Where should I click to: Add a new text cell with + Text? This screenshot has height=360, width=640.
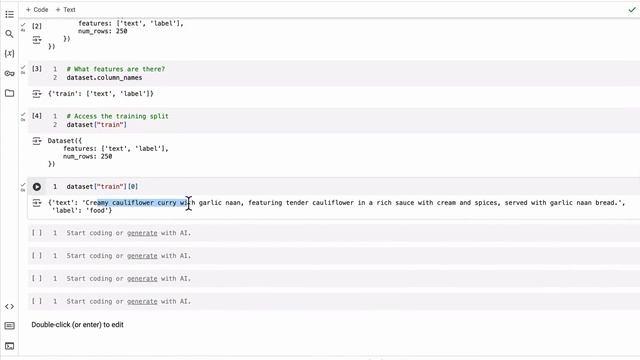65,9
